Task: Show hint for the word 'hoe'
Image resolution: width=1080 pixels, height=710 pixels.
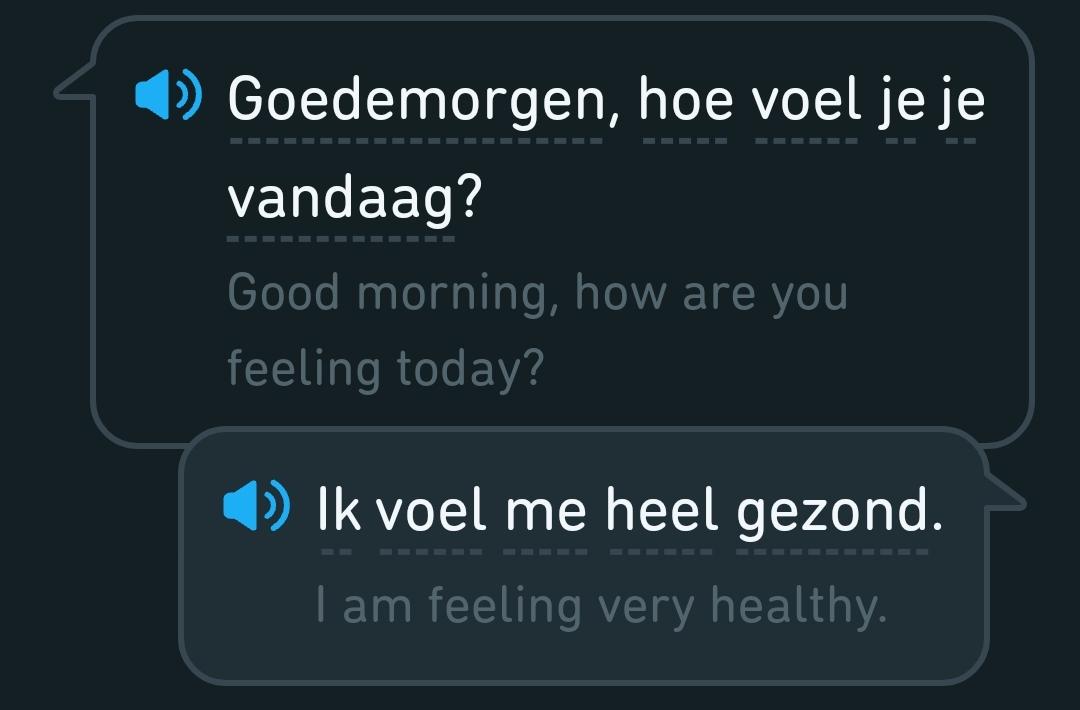Action: 685,99
